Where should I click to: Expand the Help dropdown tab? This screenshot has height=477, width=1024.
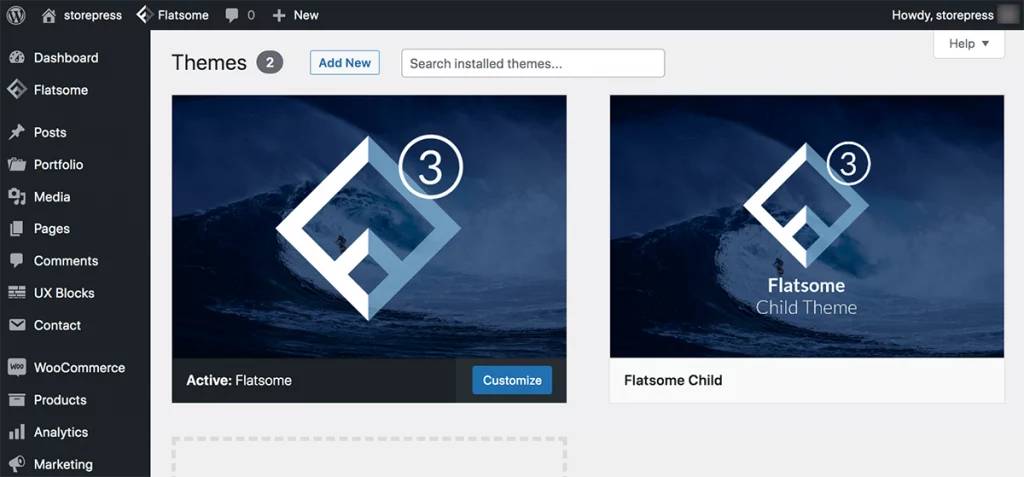pos(968,44)
